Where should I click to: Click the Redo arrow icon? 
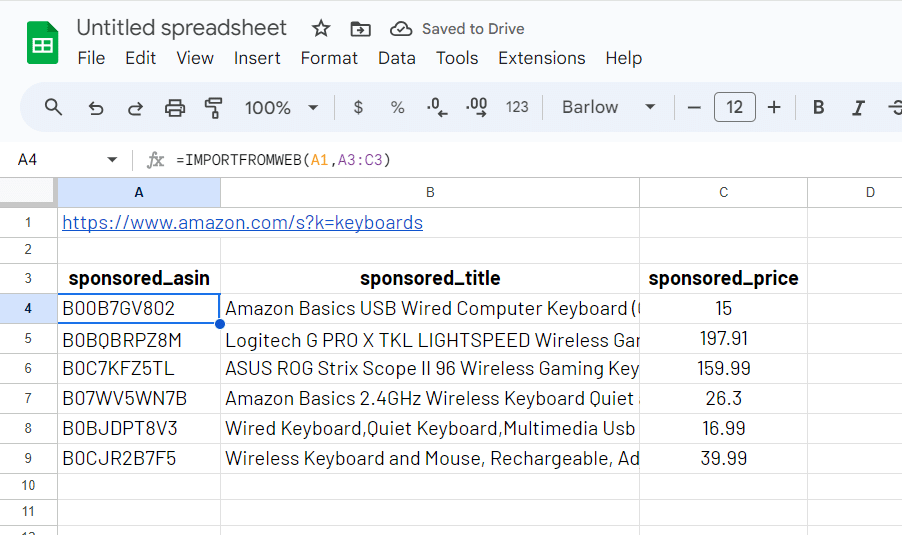[135, 107]
